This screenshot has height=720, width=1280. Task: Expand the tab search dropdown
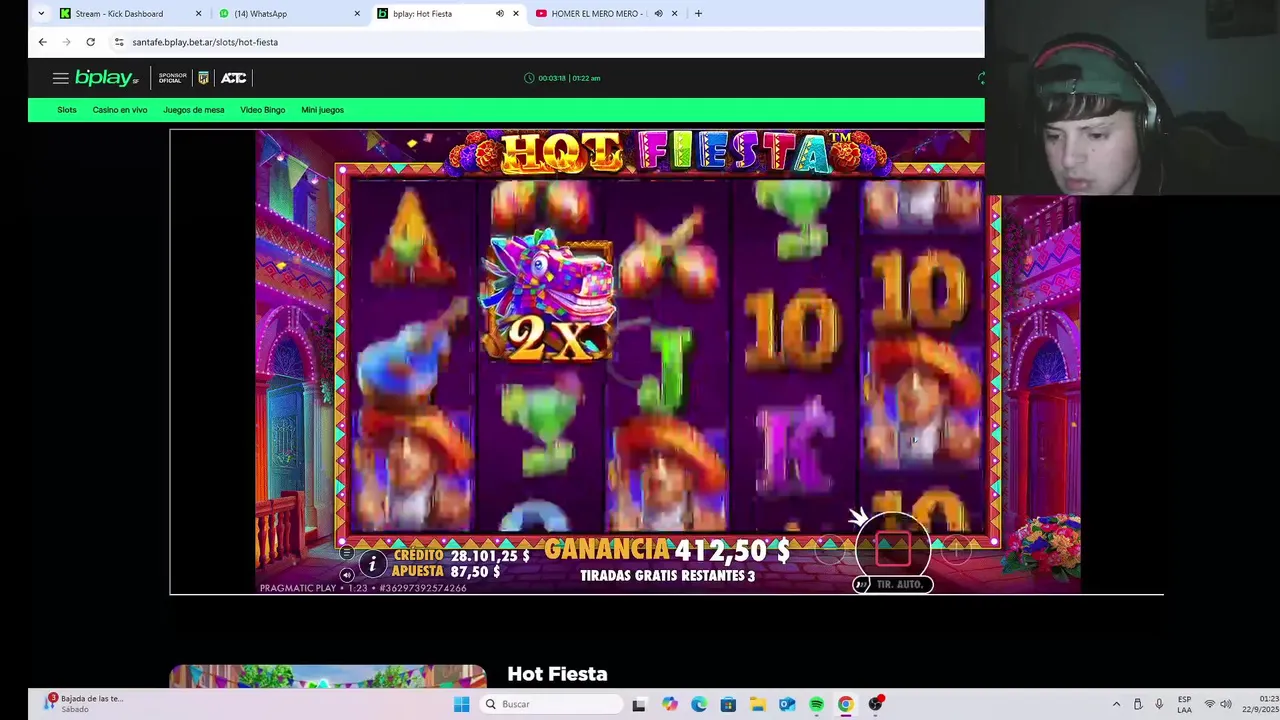41,14
